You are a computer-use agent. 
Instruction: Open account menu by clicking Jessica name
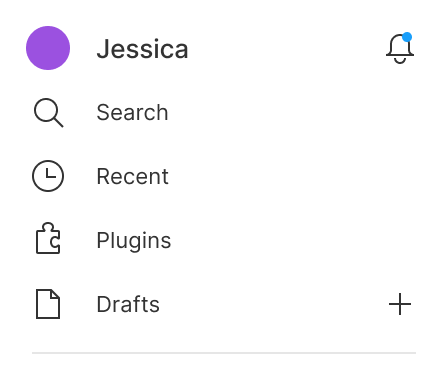coord(142,49)
